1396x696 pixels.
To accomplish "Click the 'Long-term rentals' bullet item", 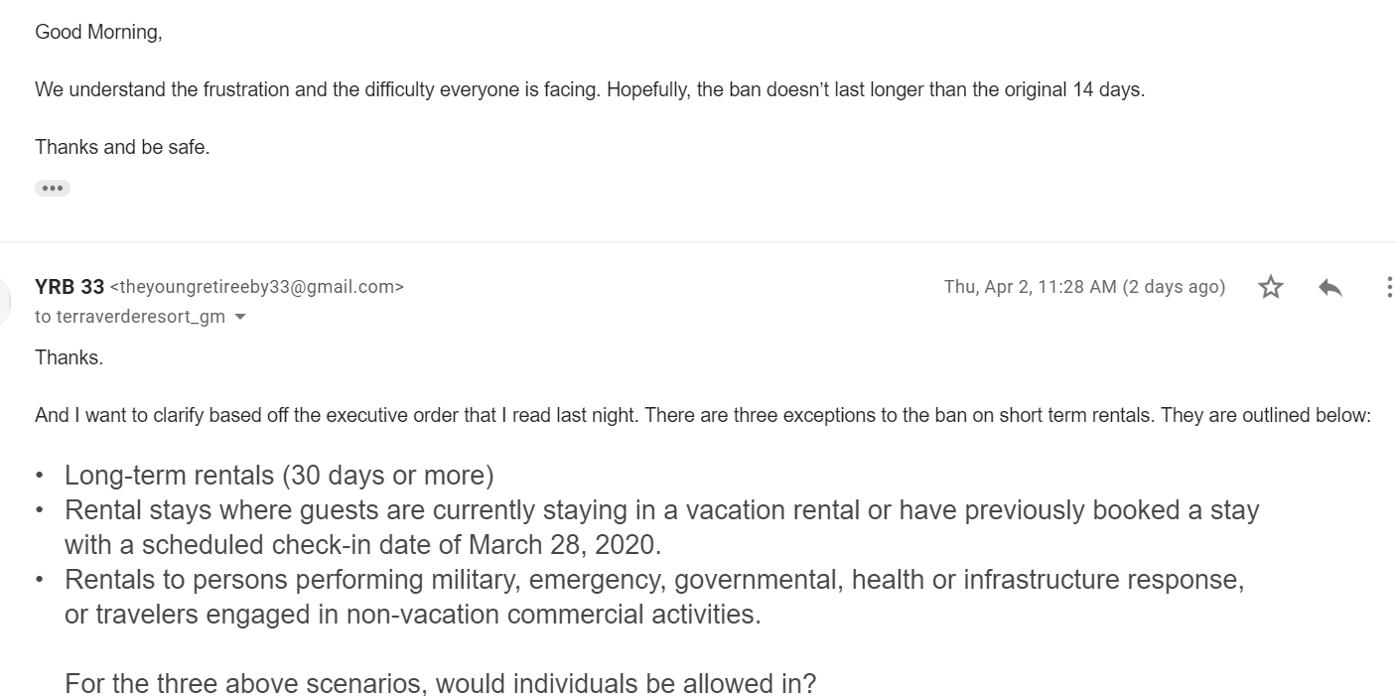I will 279,475.
